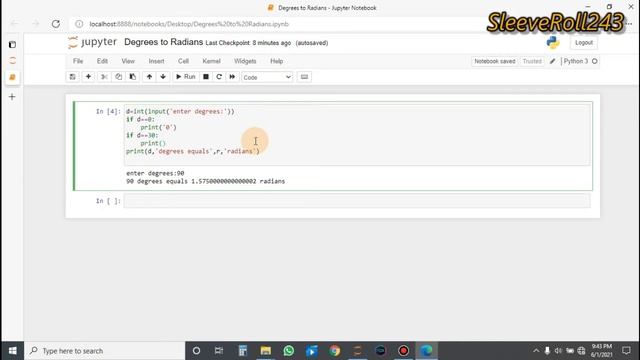Open the Calculator app on taskbar
640x360 pixels.
tap(243, 351)
